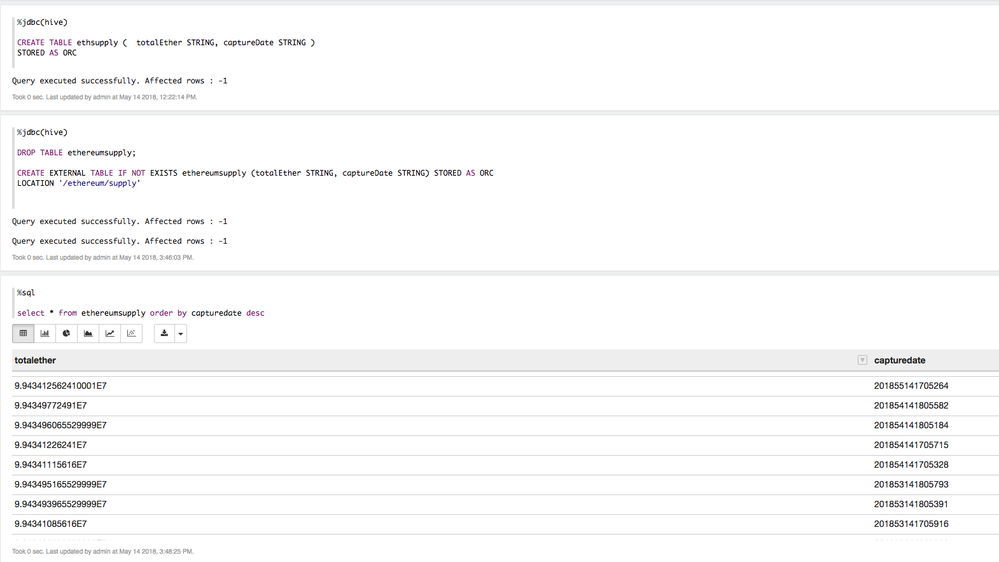Select capturedate value 201853141705916

911,524
